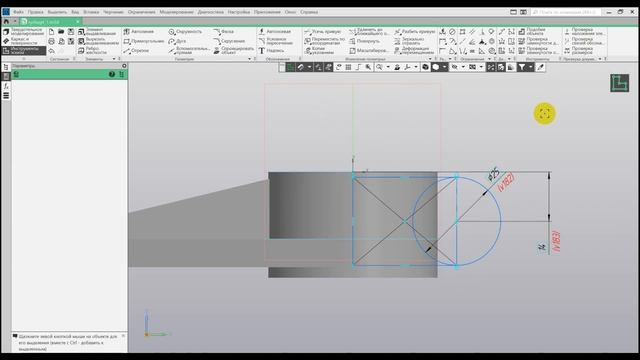Open the Вид menu
This screenshot has height=360, width=640.
coord(75,12)
